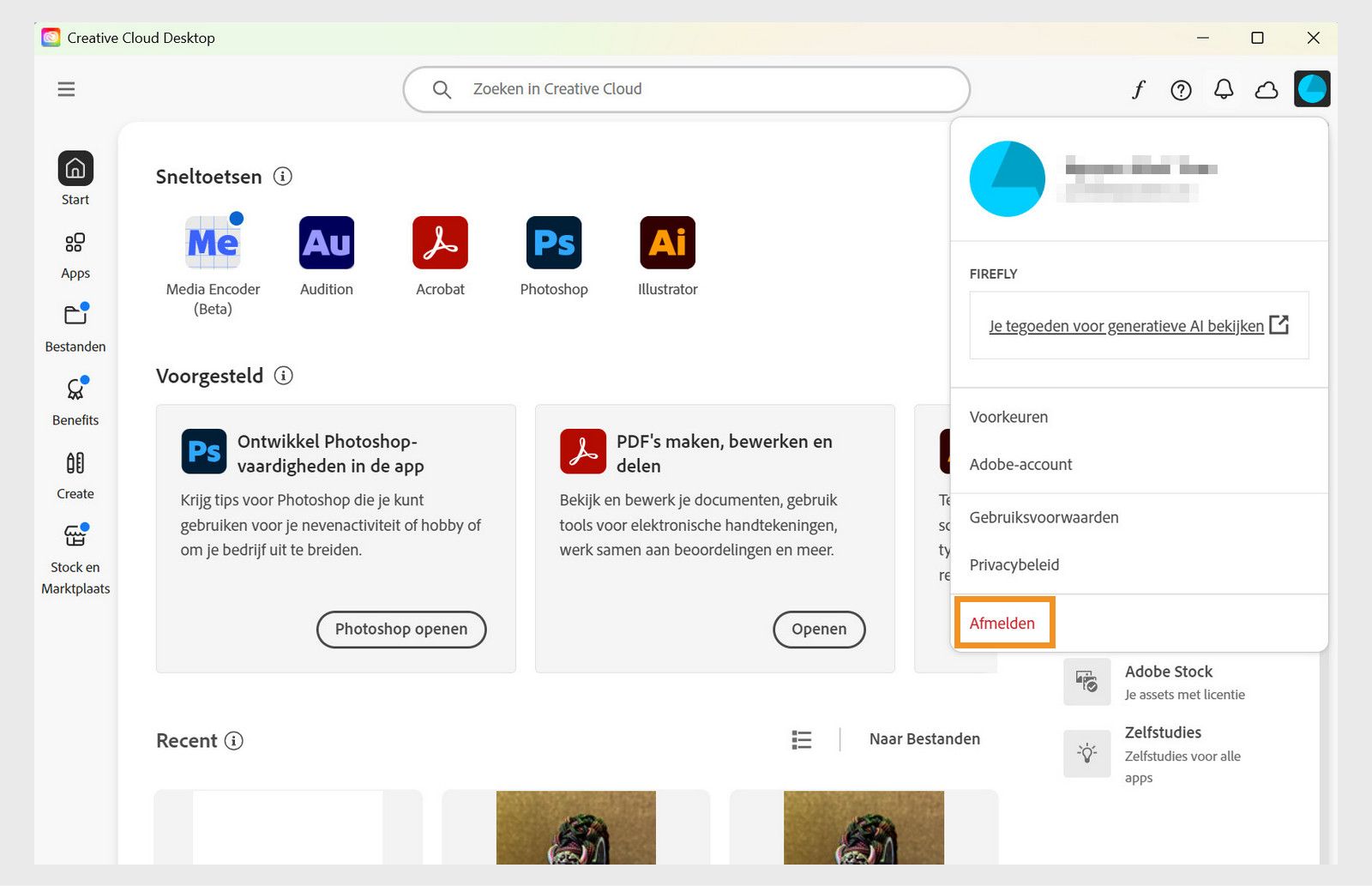
Task: Click the Adobe Stock tile icon
Action: 1086,682
